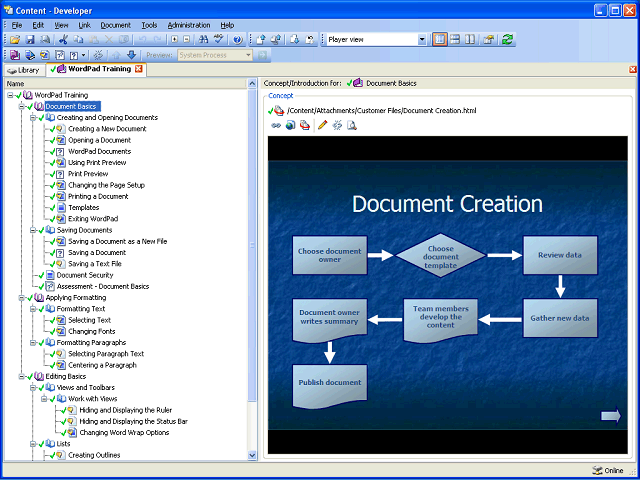
Task: Click the Copy icon in toolbar
Action: click(78, 40)
